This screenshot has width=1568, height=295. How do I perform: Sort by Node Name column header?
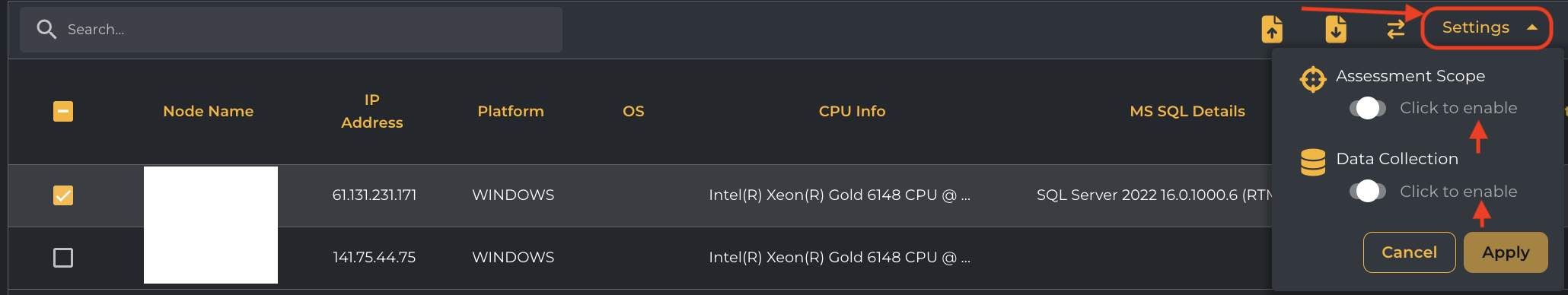(x=208, y=112)
